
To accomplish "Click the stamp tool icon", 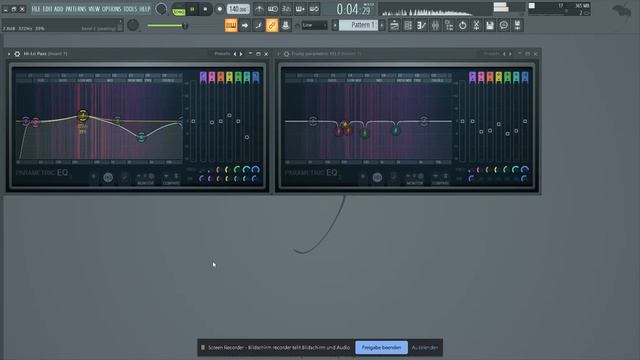I will point(286,25).
